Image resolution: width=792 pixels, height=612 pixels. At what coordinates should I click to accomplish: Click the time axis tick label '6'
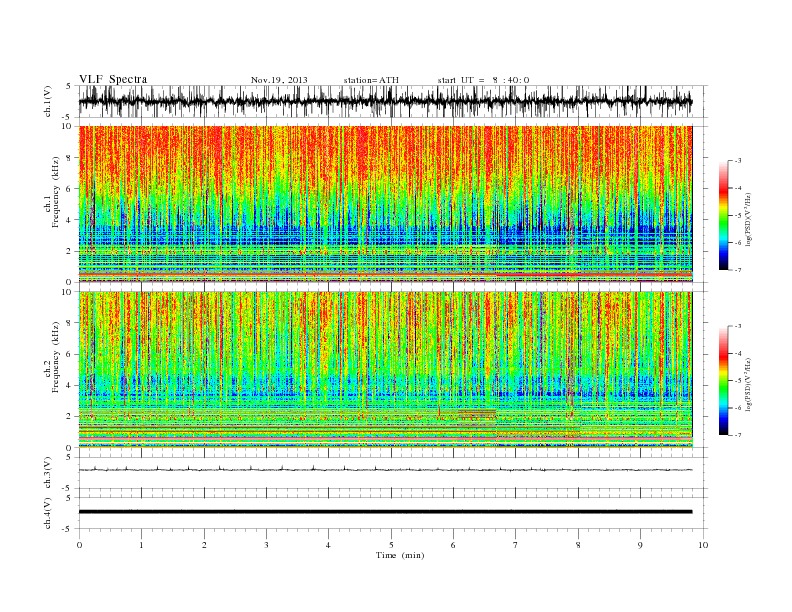[453, 545]
